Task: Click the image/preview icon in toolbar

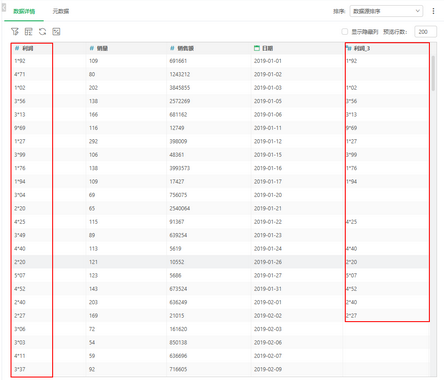Action: point(56,32)
